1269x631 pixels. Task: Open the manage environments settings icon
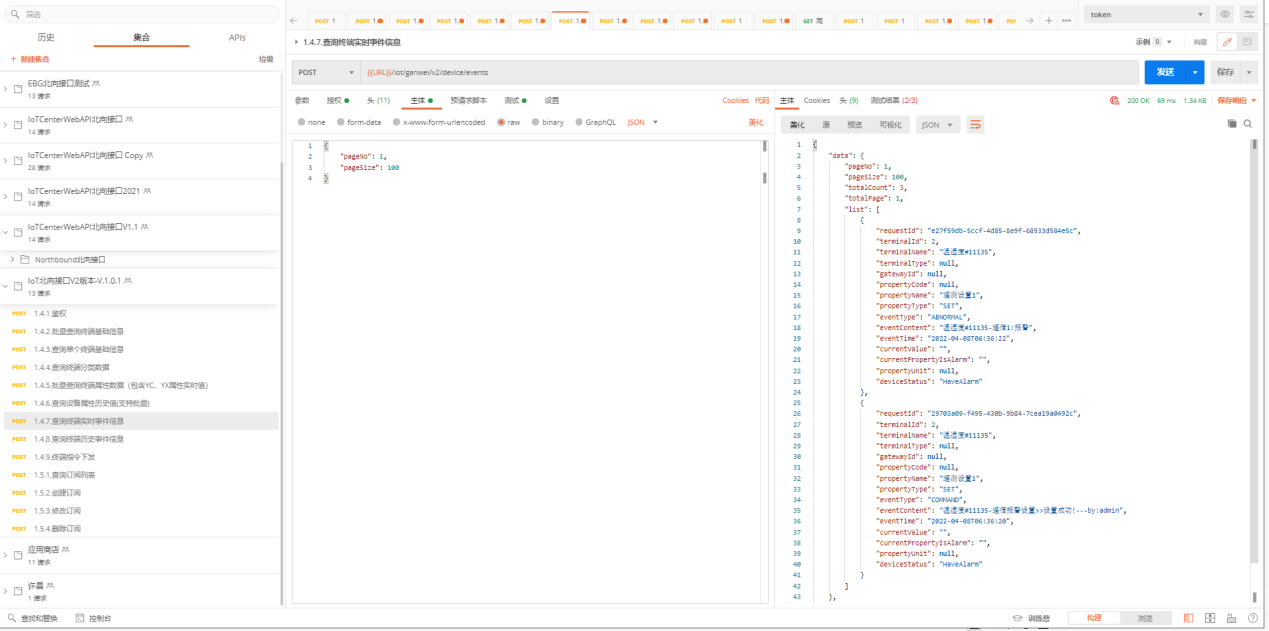(x=1249, y=15)
